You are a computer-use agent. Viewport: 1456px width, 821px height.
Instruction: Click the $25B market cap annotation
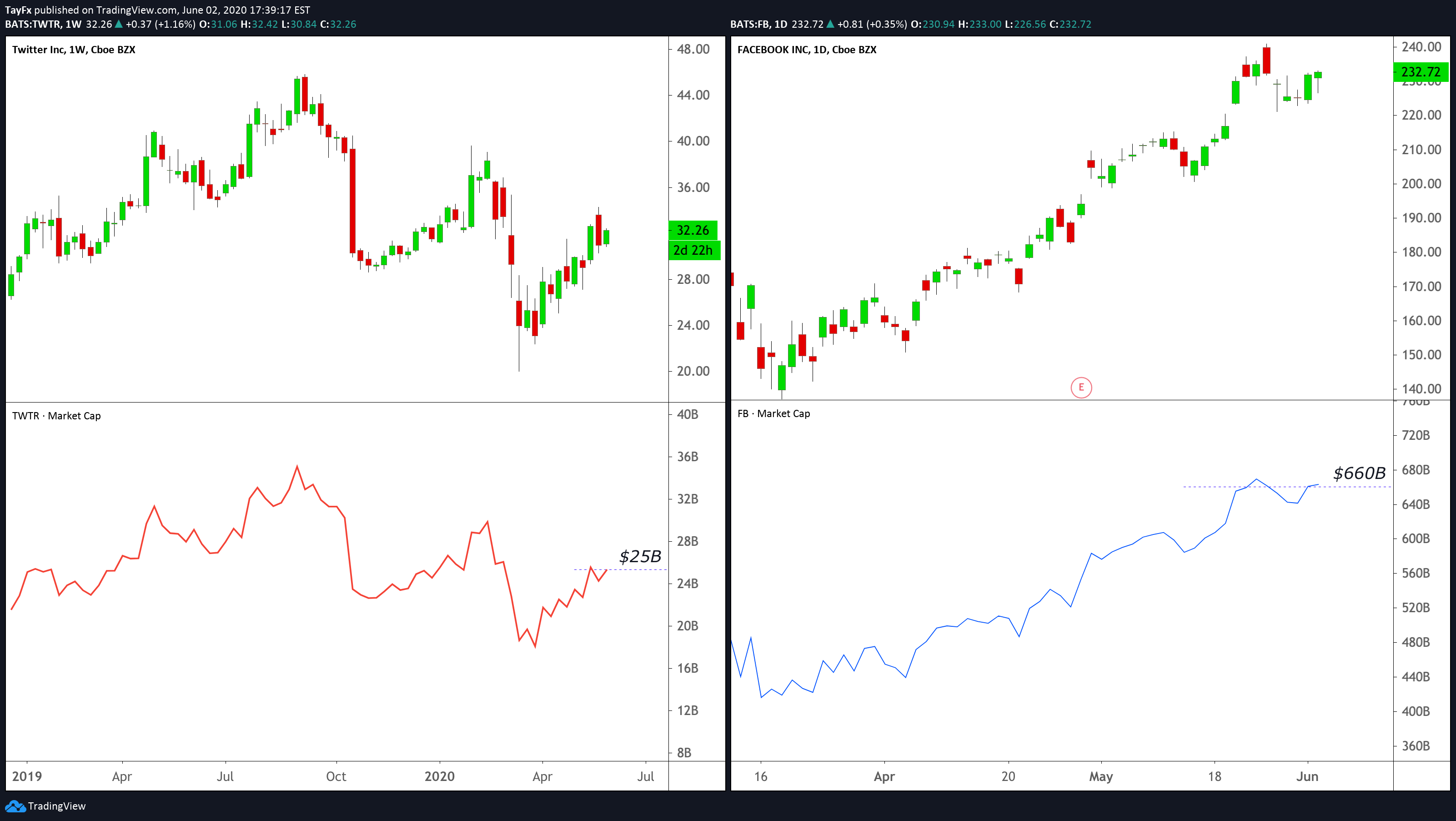click(x=640, y=556)
